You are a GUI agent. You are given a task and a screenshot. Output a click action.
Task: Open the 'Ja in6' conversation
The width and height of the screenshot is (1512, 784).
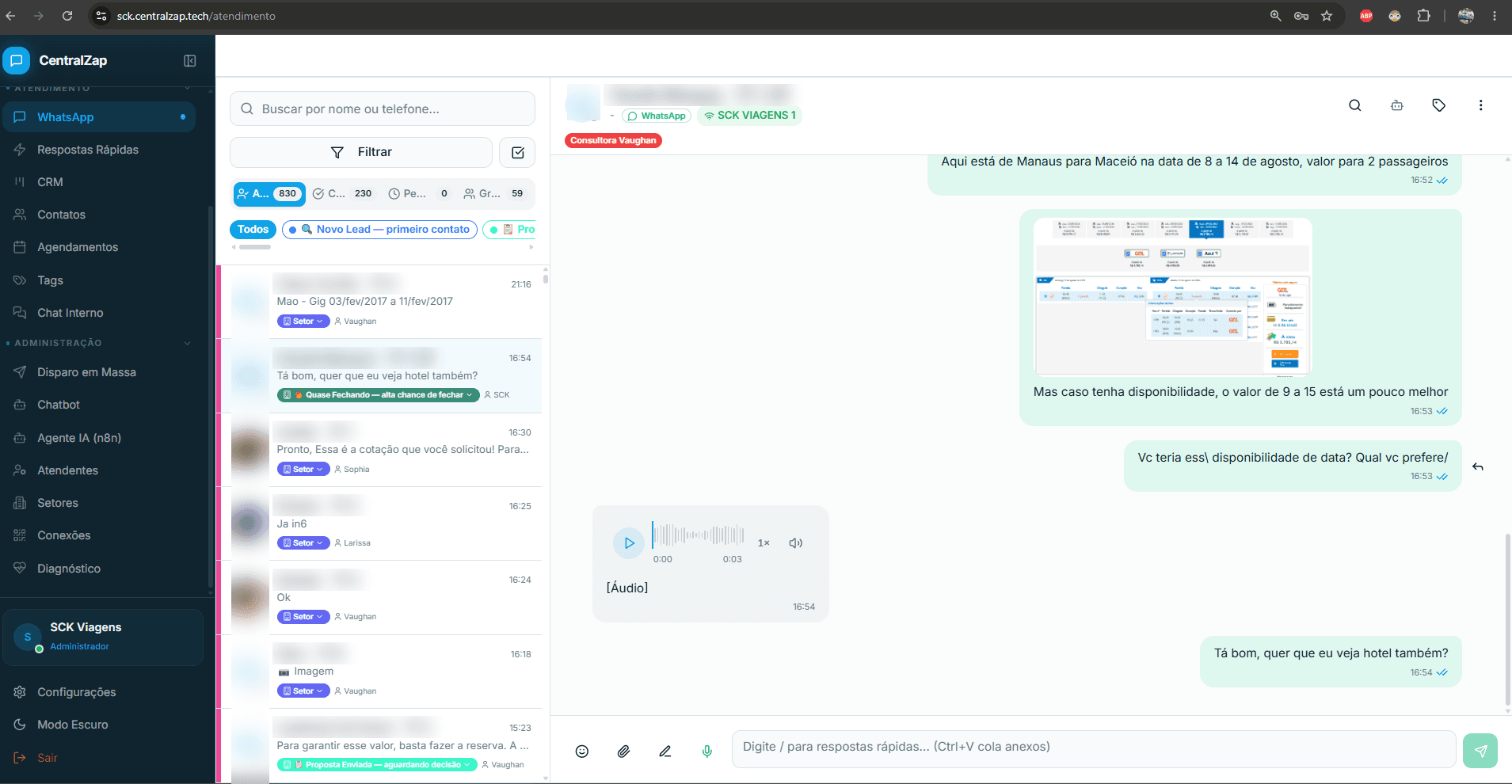[380, 523]
